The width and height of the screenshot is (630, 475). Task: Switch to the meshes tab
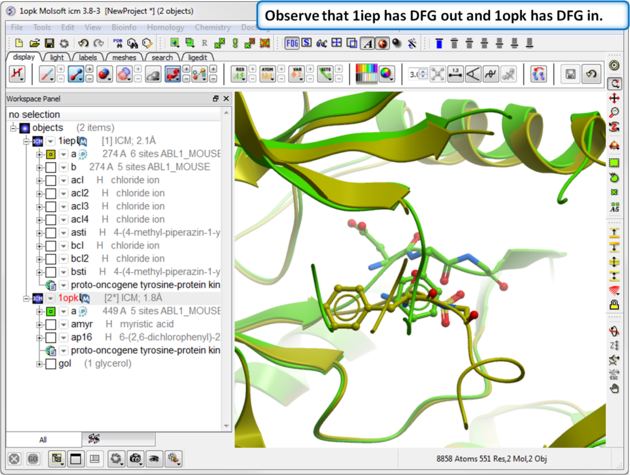click(123, 58)
